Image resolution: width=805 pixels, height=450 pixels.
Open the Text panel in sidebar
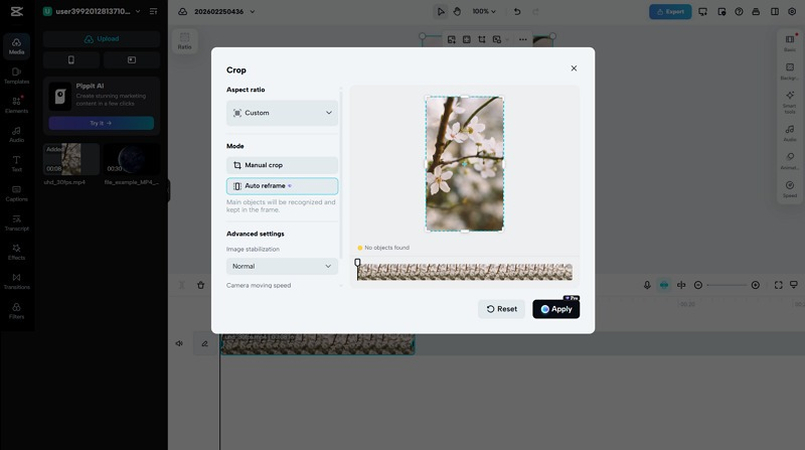[16, 164]
